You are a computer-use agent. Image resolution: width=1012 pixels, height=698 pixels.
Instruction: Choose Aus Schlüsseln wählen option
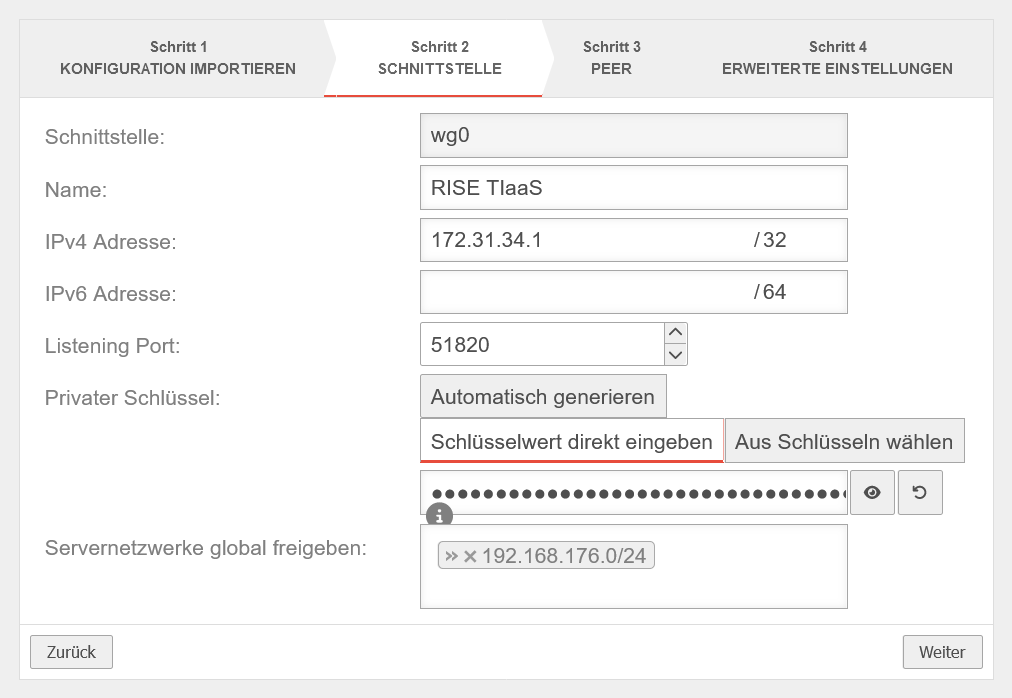(844, 441)
